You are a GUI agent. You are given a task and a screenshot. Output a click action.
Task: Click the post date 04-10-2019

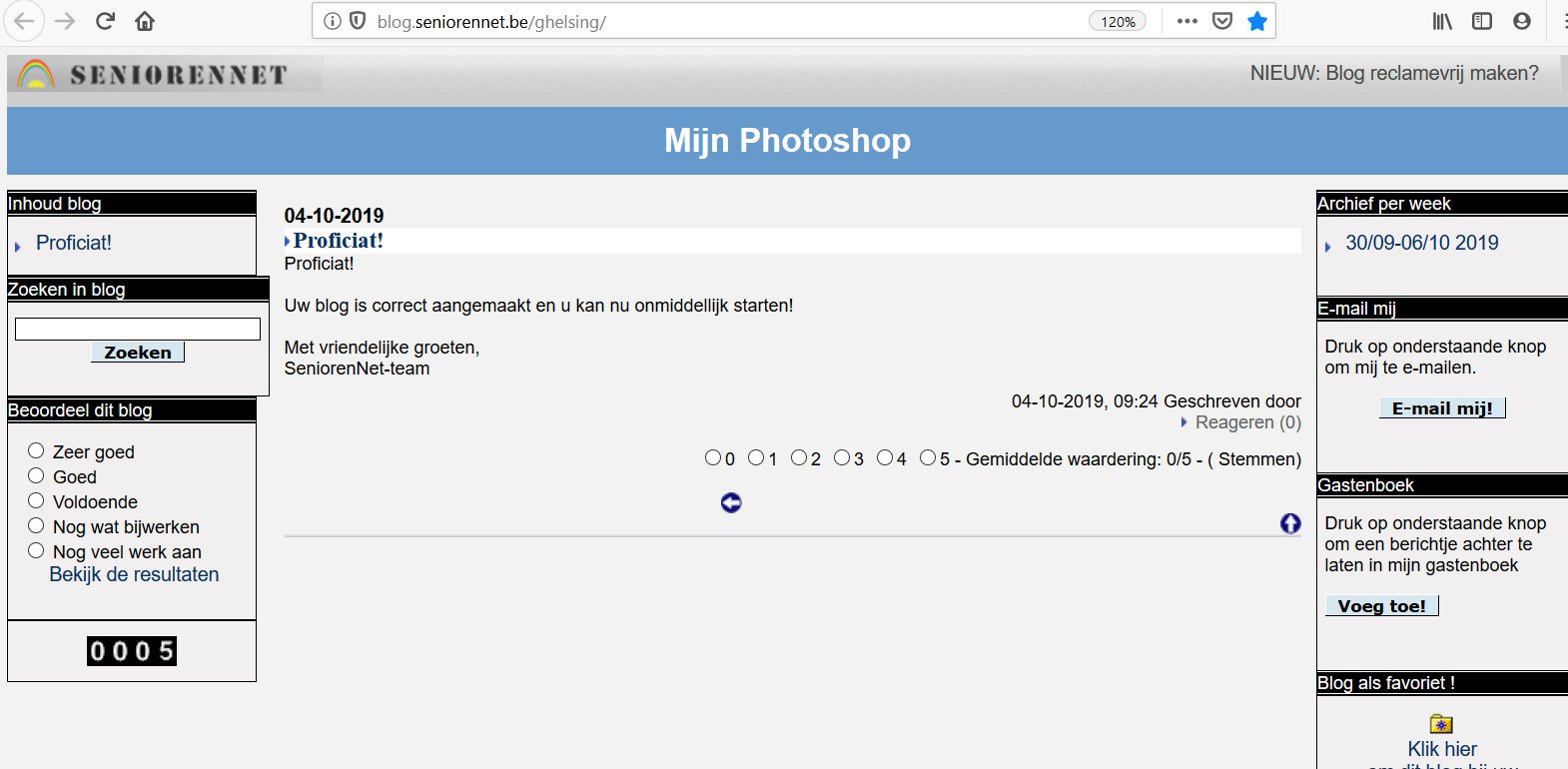click(334, 216)
